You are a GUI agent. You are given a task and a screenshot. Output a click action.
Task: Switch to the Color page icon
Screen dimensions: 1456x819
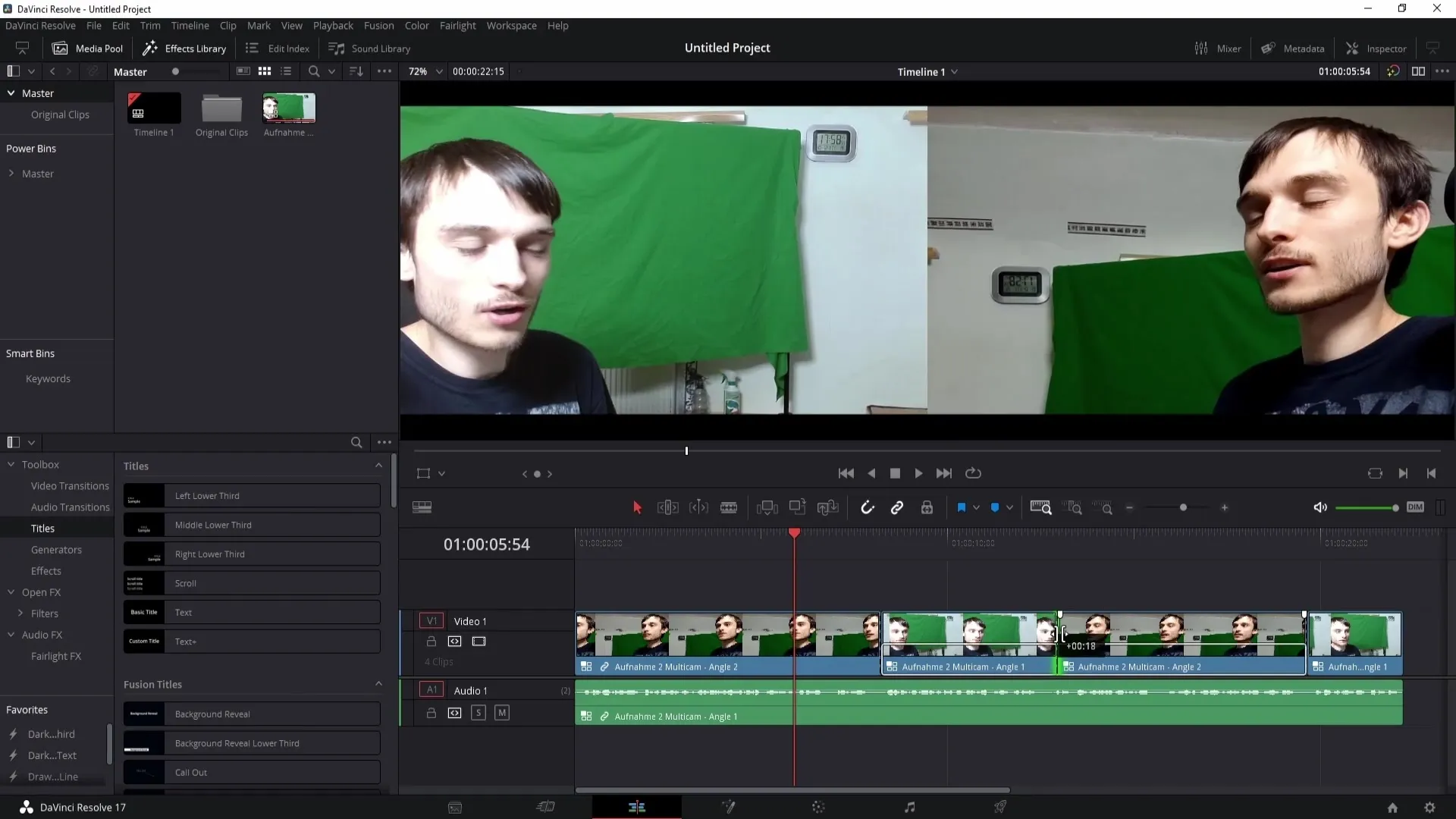[818, 808]
